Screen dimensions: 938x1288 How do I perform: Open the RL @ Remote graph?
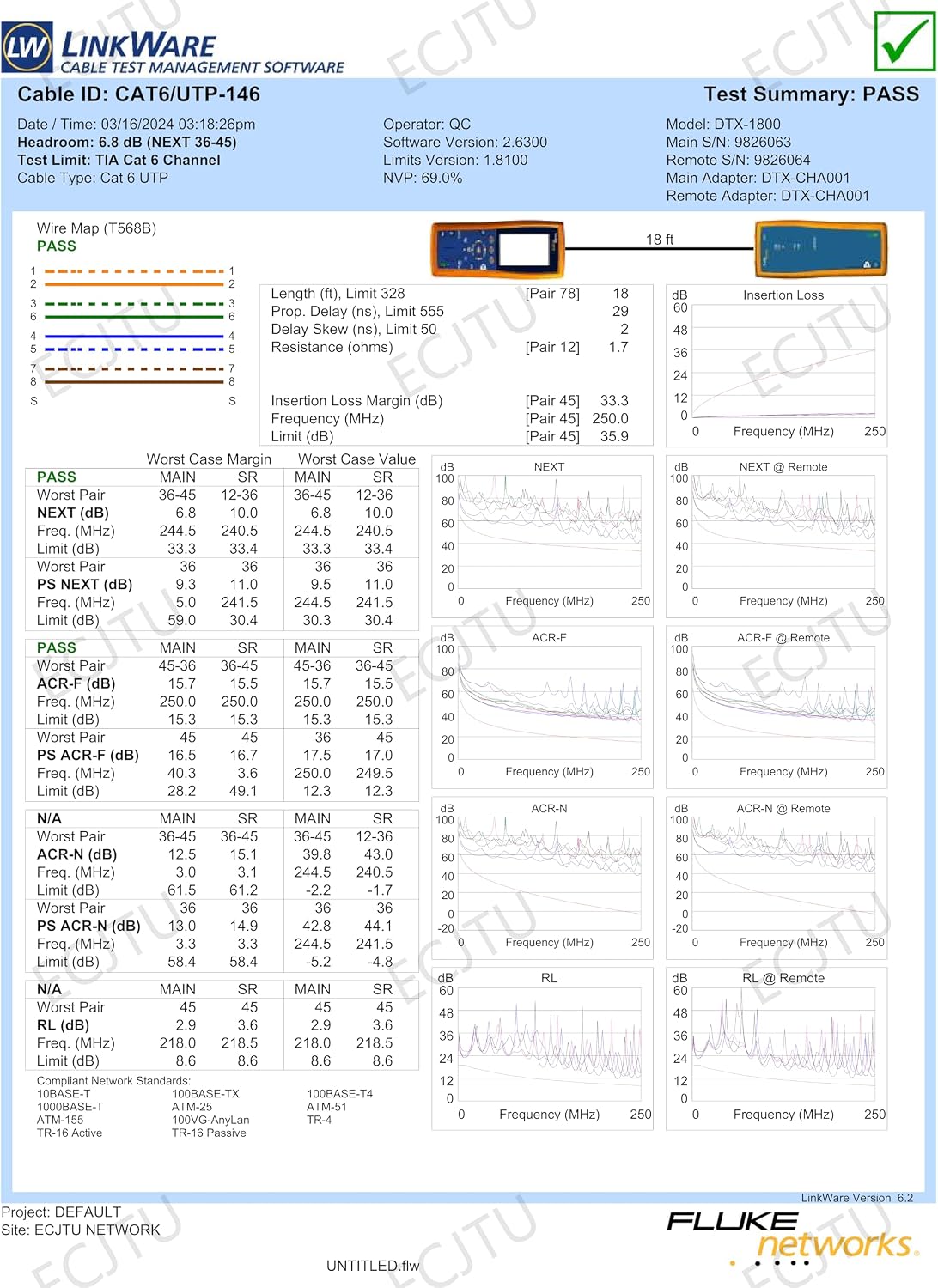pos(777,1048)
